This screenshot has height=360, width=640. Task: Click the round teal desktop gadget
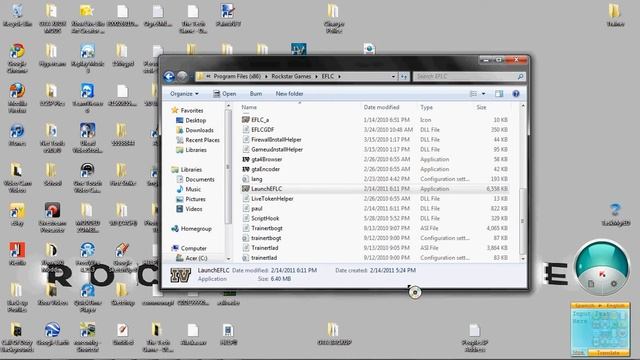tap(602, 268)
